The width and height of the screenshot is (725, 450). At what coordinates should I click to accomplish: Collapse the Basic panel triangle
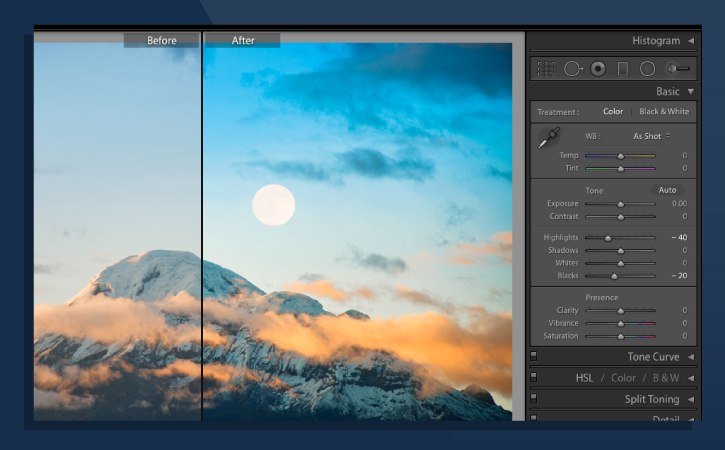[x=691, y=91]
